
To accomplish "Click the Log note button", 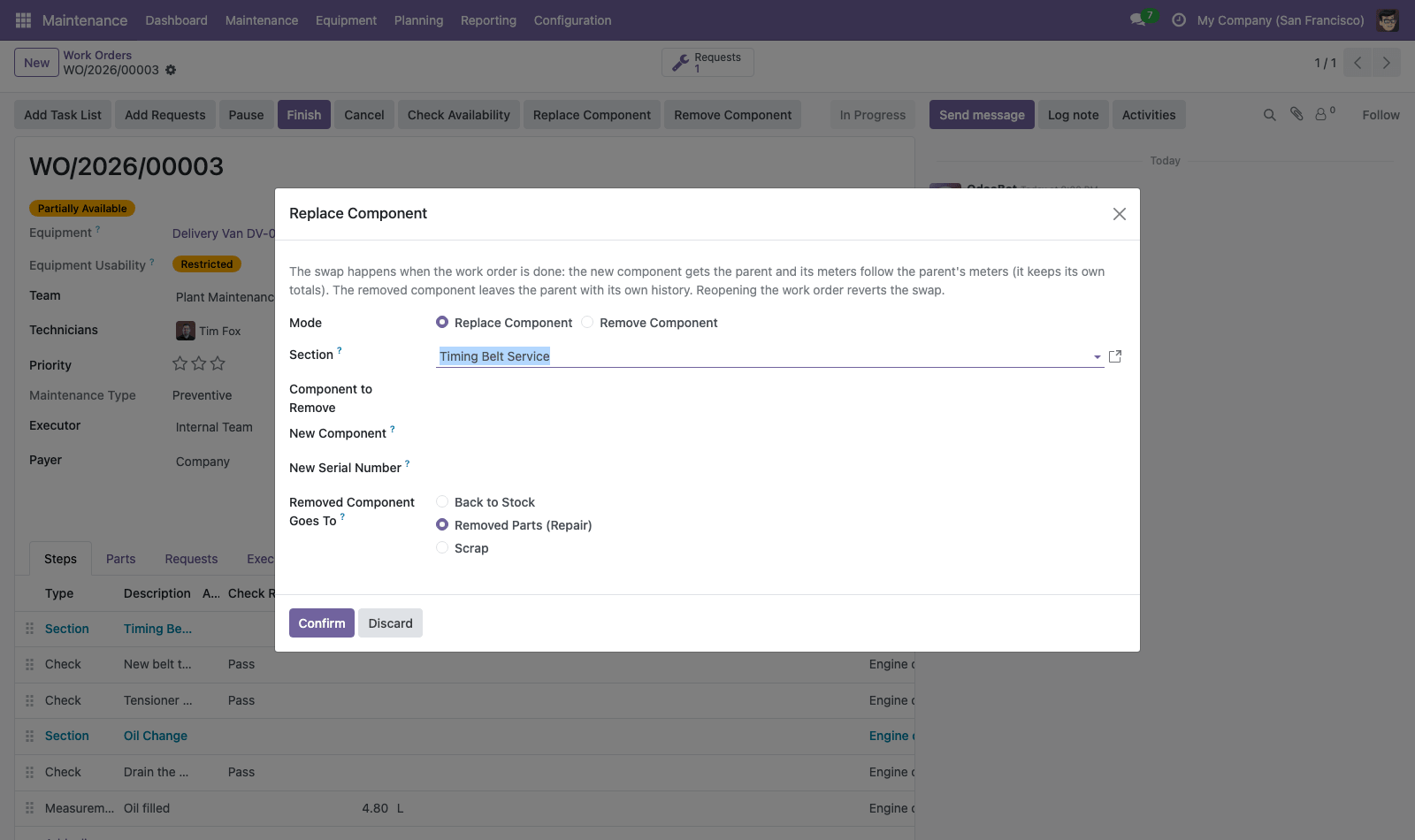I will coord(1074,115).
